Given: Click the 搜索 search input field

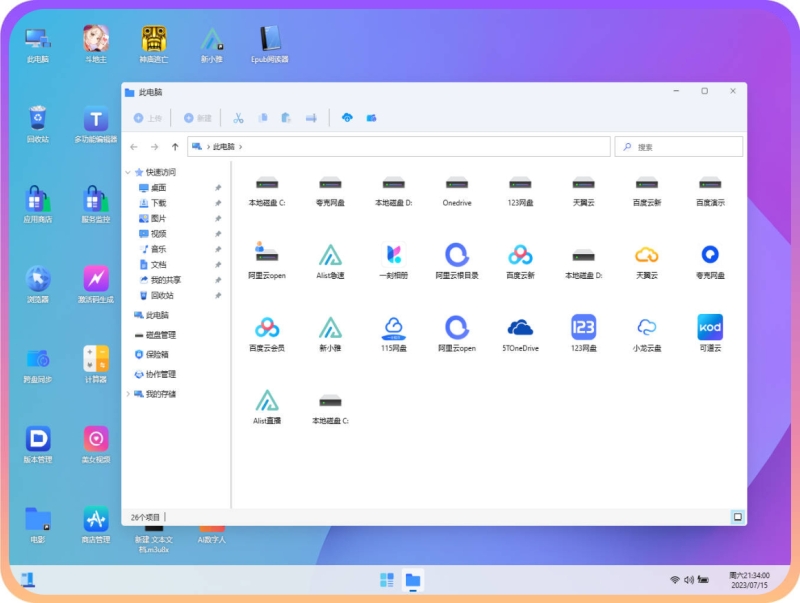Looking at the screenshot, I should click(x=679, y=147).
